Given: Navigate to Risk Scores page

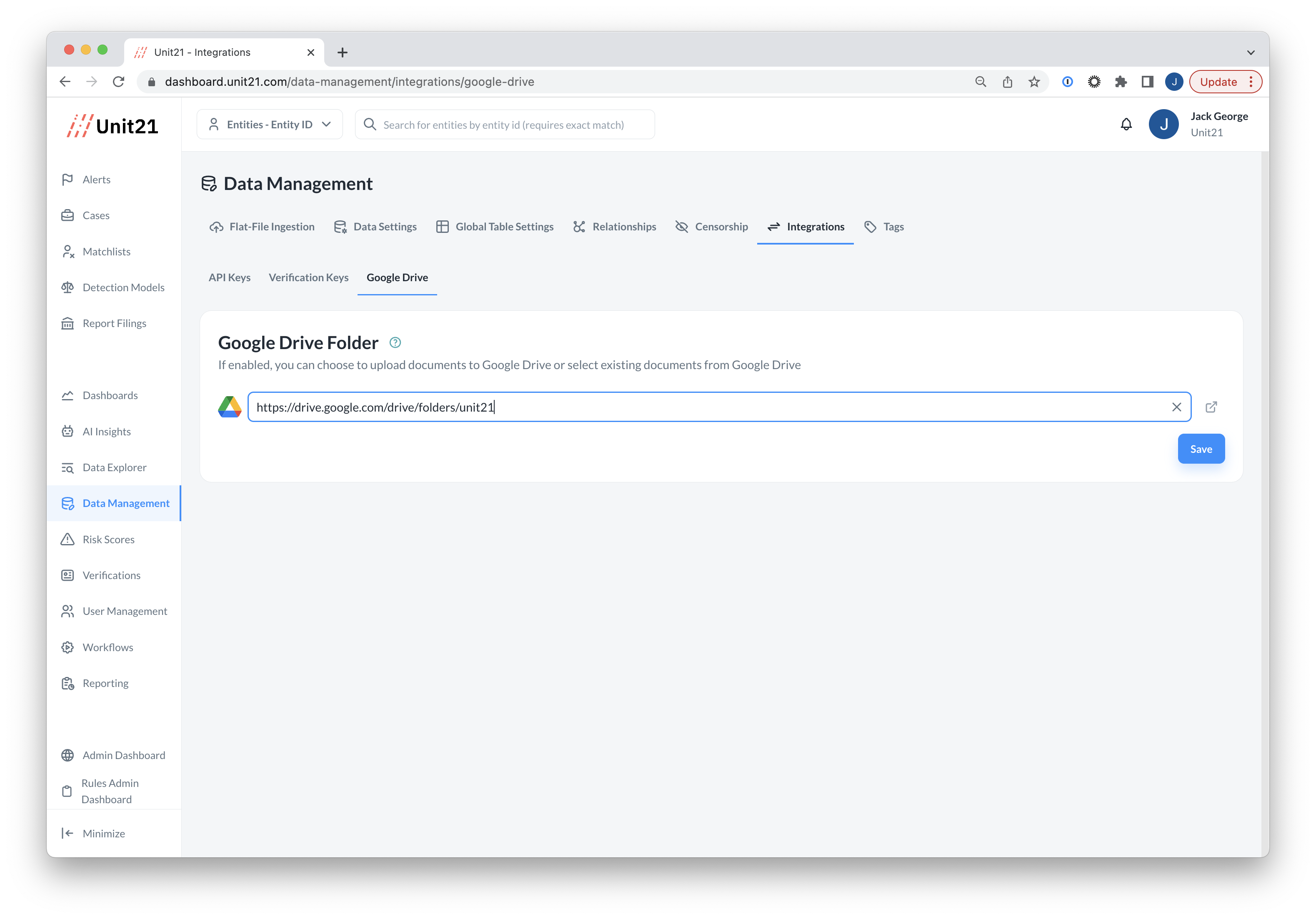Looking at the screenshot, I should click(x=108, y=539).
